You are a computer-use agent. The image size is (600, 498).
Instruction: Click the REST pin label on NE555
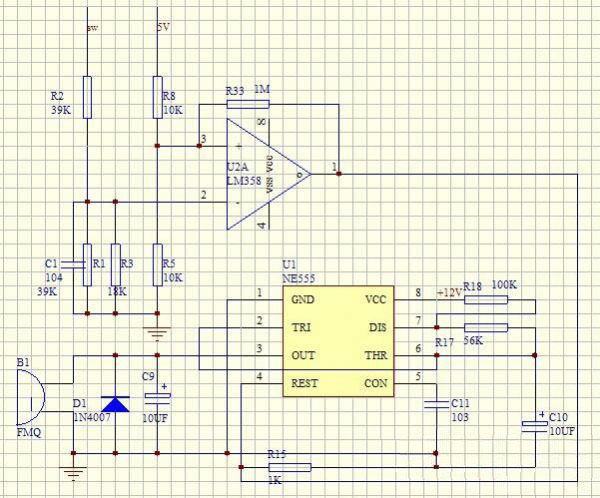pos(305,383)
